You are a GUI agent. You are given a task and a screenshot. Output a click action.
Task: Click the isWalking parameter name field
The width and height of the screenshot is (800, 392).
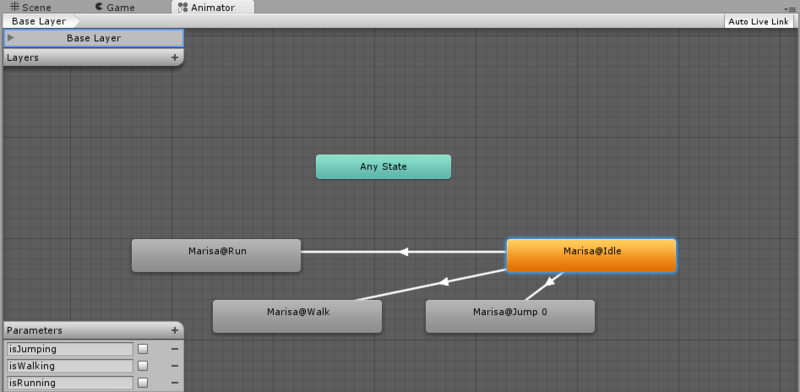point(70,366)
